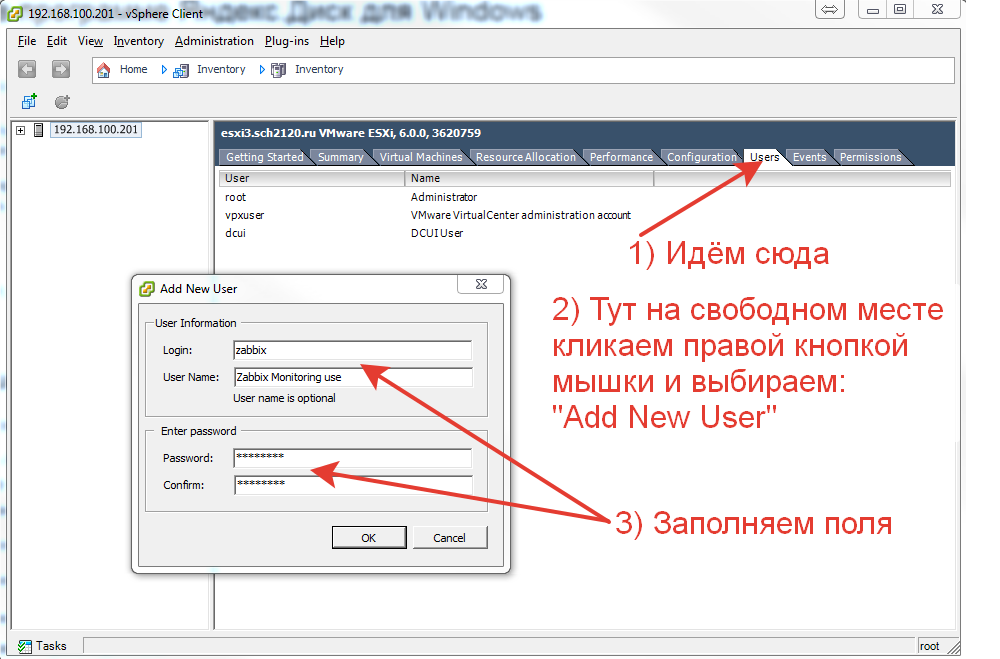Switch to the Permissions tab

click(x=870, y=157)
